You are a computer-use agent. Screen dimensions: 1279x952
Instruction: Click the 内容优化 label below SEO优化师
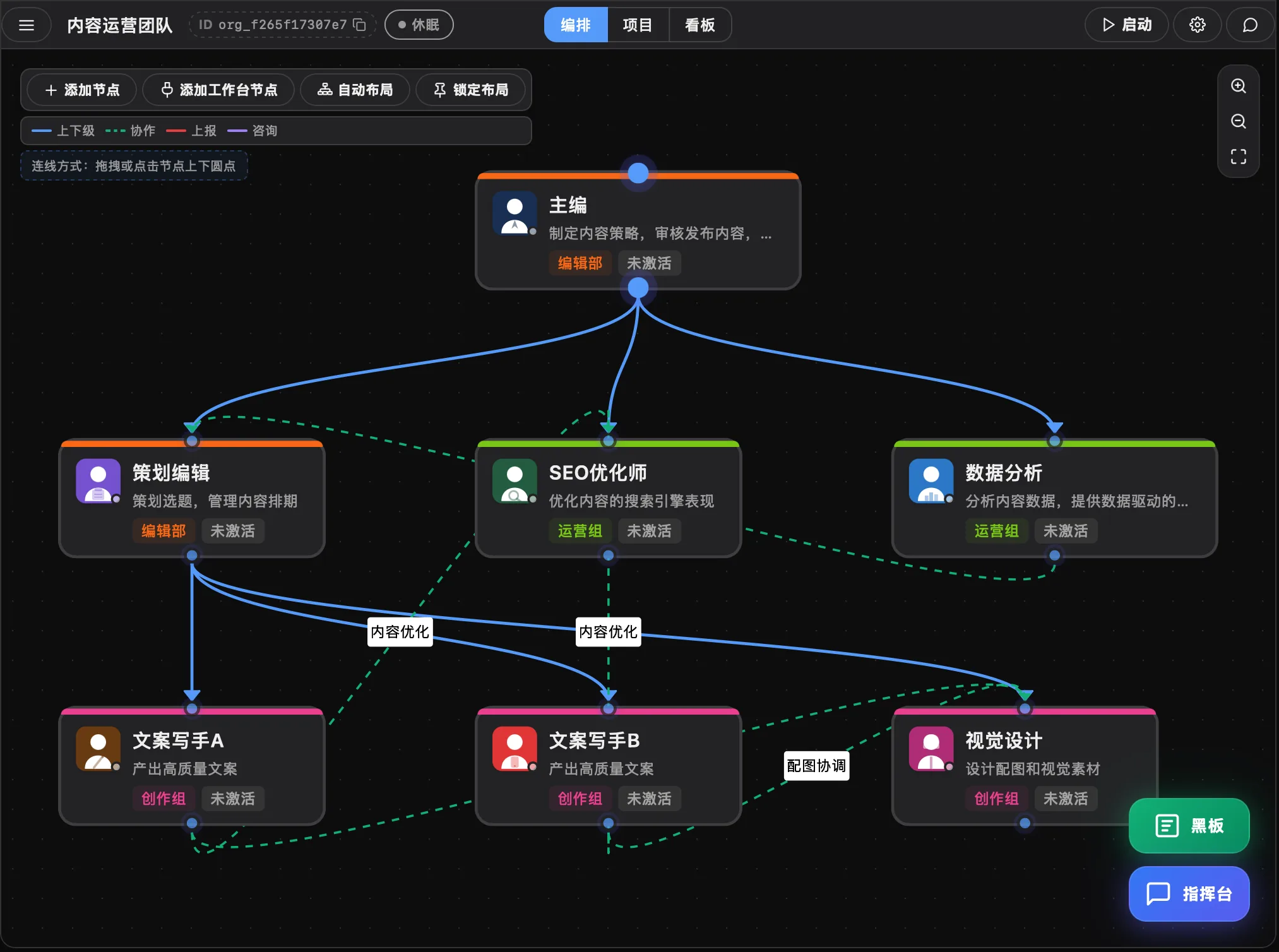[x=609, y=632]
